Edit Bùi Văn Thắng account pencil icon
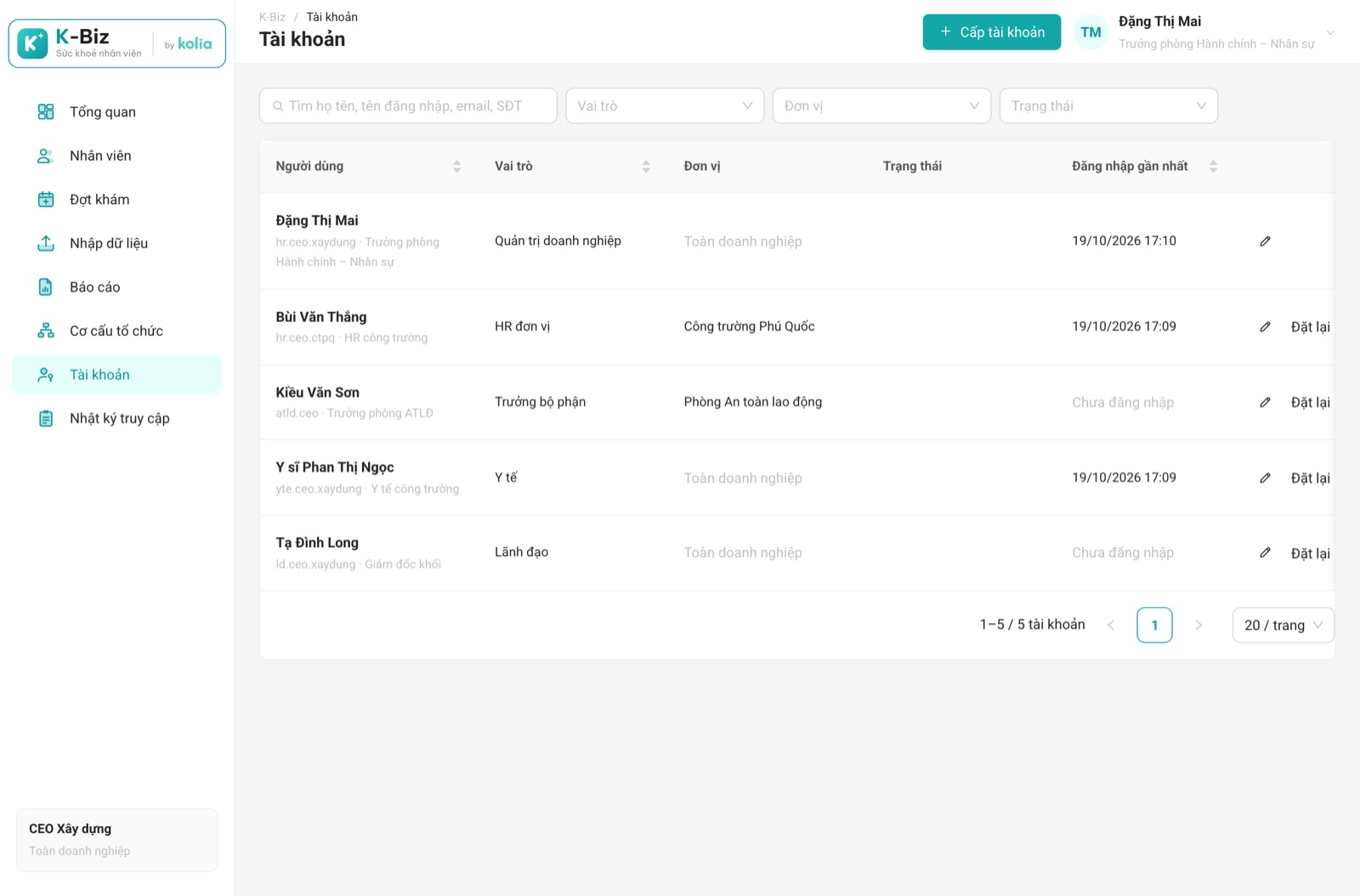The width and height of the screenshot is (1360, 896). [1265, 326]
